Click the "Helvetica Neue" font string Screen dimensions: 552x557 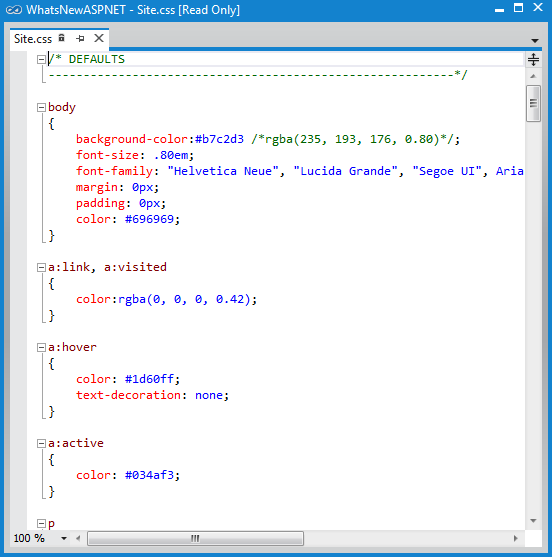tap(223, 171)
